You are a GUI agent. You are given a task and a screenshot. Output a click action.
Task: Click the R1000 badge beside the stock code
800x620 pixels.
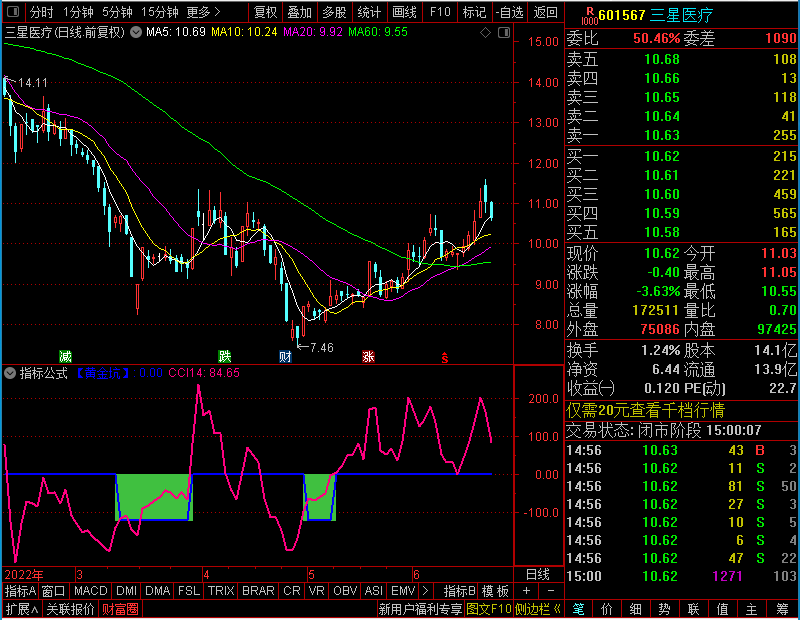pos(589,15)
